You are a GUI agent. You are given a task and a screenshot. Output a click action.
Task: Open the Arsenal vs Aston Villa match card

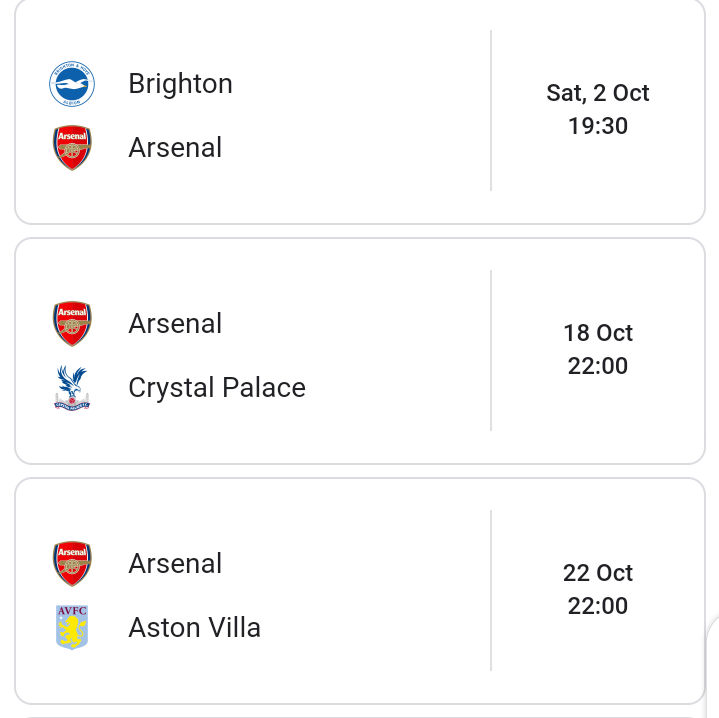pos(360,591)
